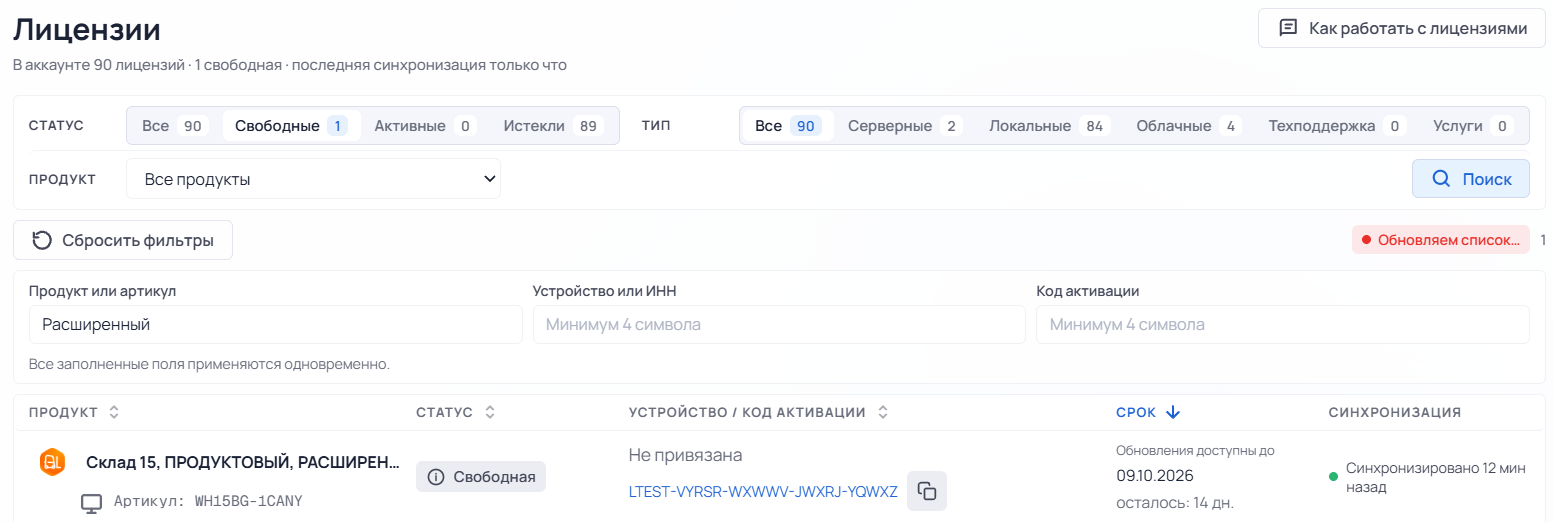Filter by Серверные license type
This screenshot has height=522, width=1553.
tap(905, 126)
